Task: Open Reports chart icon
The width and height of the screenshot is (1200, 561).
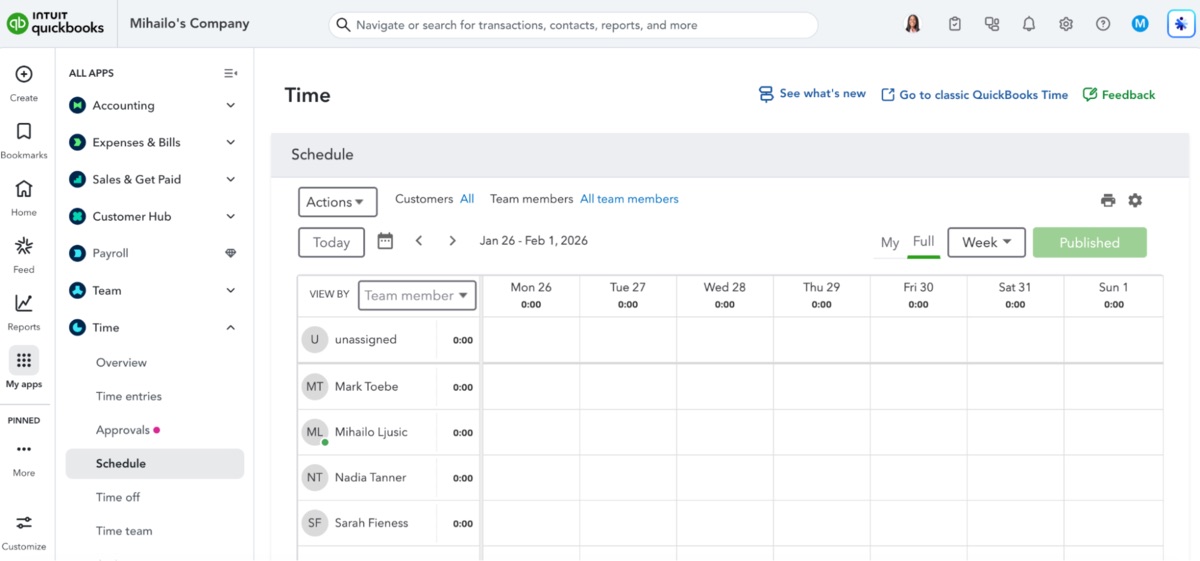Action: [x=24, y=303]
